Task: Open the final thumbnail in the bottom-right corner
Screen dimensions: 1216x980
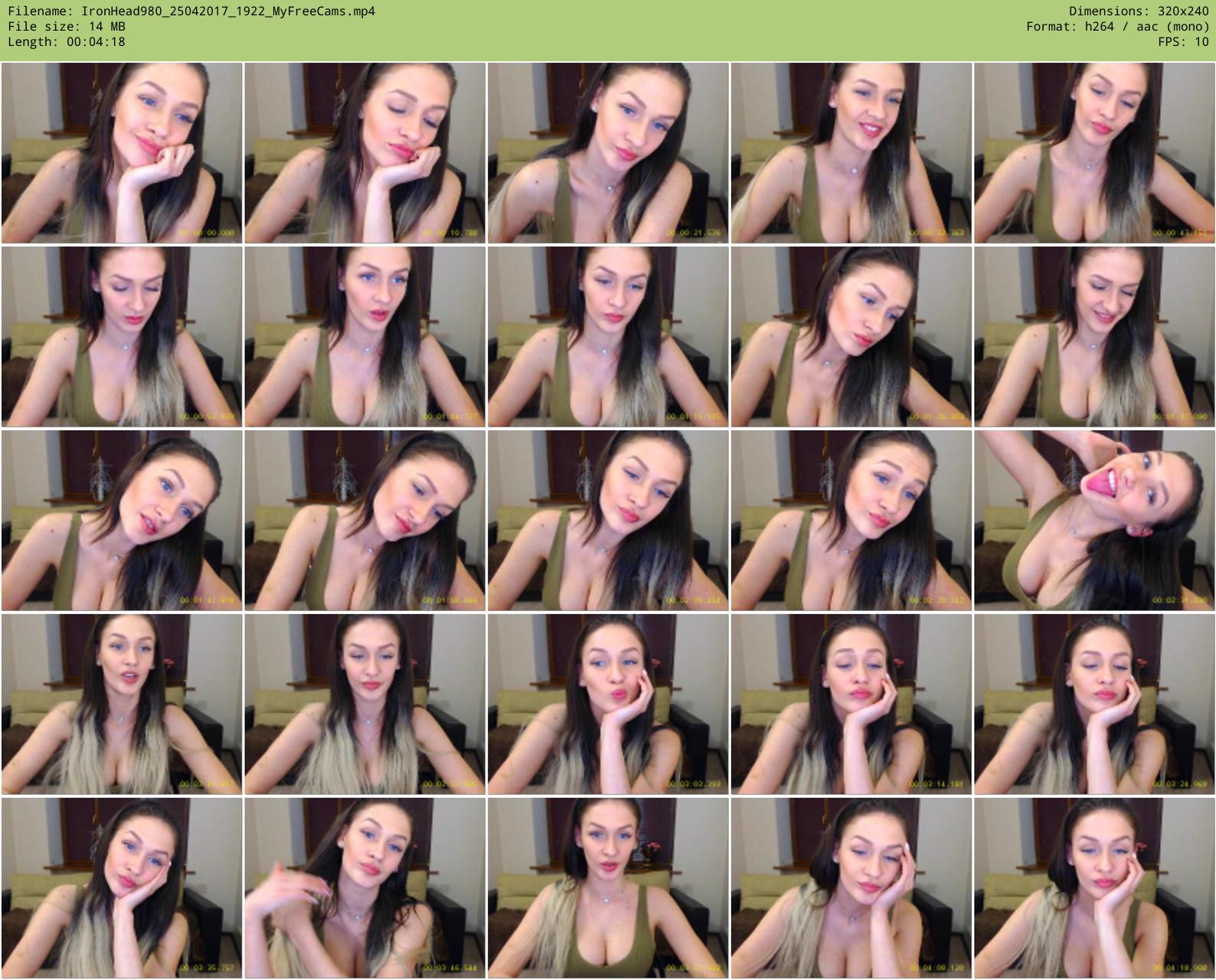Action: pos(1094,888)
